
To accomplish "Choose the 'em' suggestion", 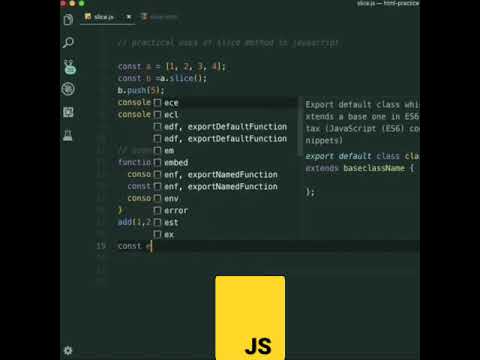I will pyautogui.click(x=225, y=151).
